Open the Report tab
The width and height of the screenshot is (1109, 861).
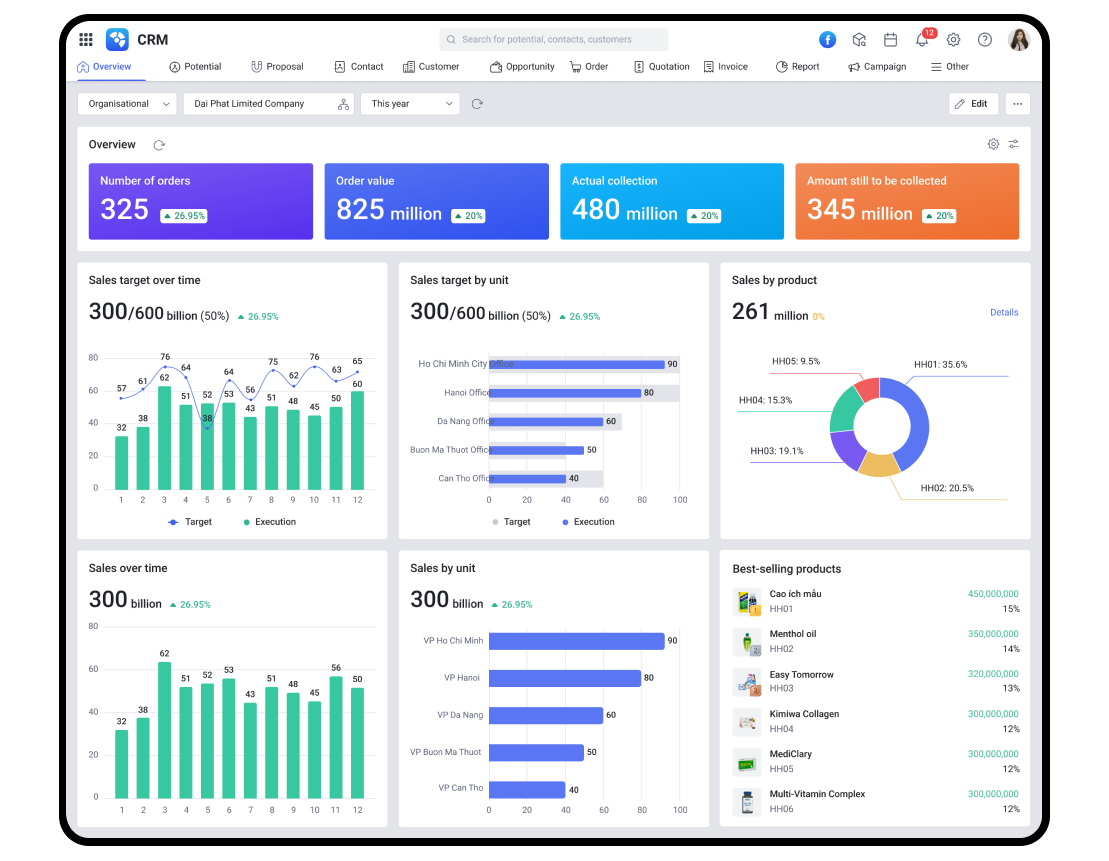(x=797, y=66)
